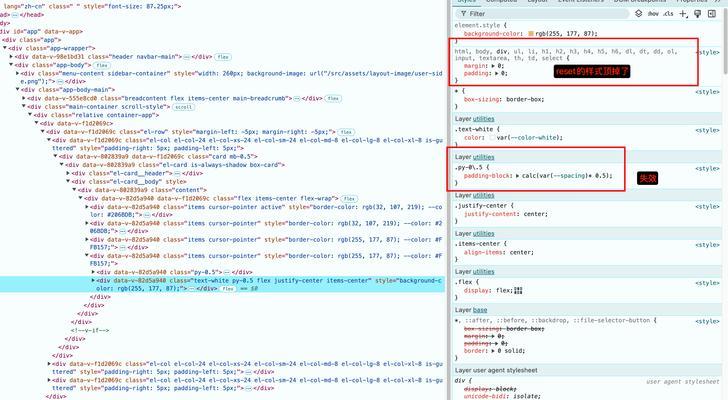Select the div id="app" node
The image size is (728, 400).
click(42, 32)
